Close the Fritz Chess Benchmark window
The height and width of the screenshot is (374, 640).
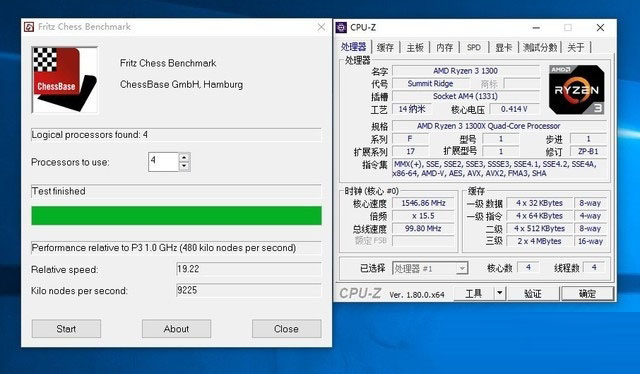point(321,27)
